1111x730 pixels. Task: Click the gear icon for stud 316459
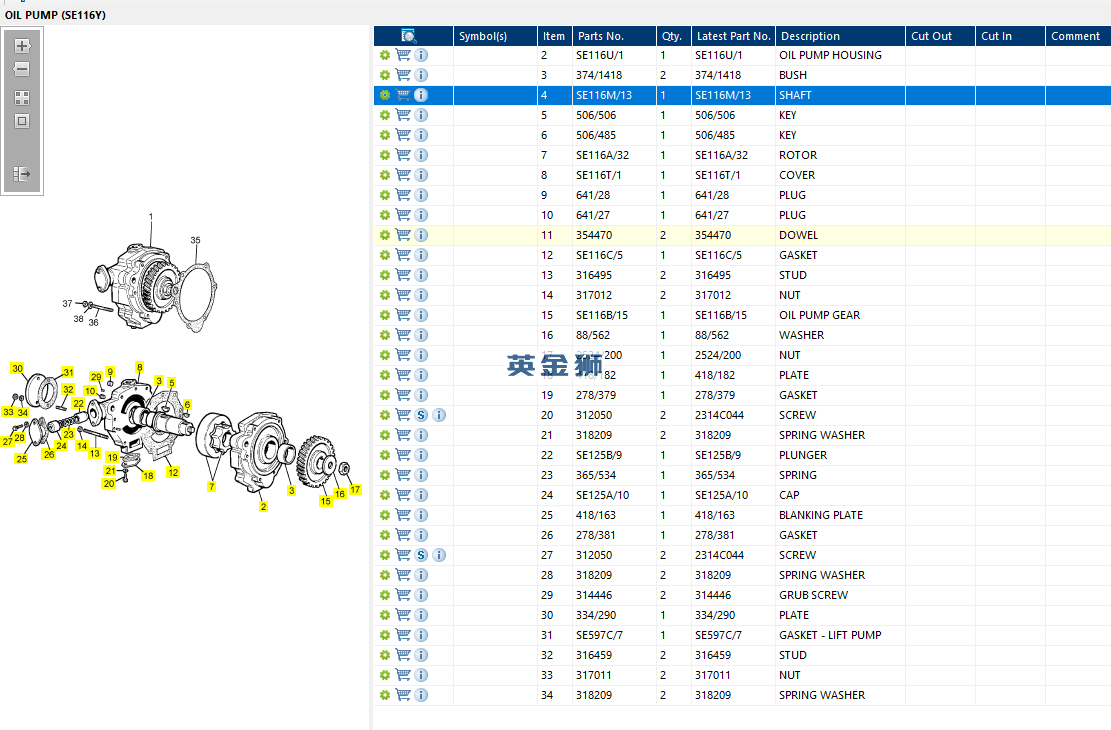385,656
